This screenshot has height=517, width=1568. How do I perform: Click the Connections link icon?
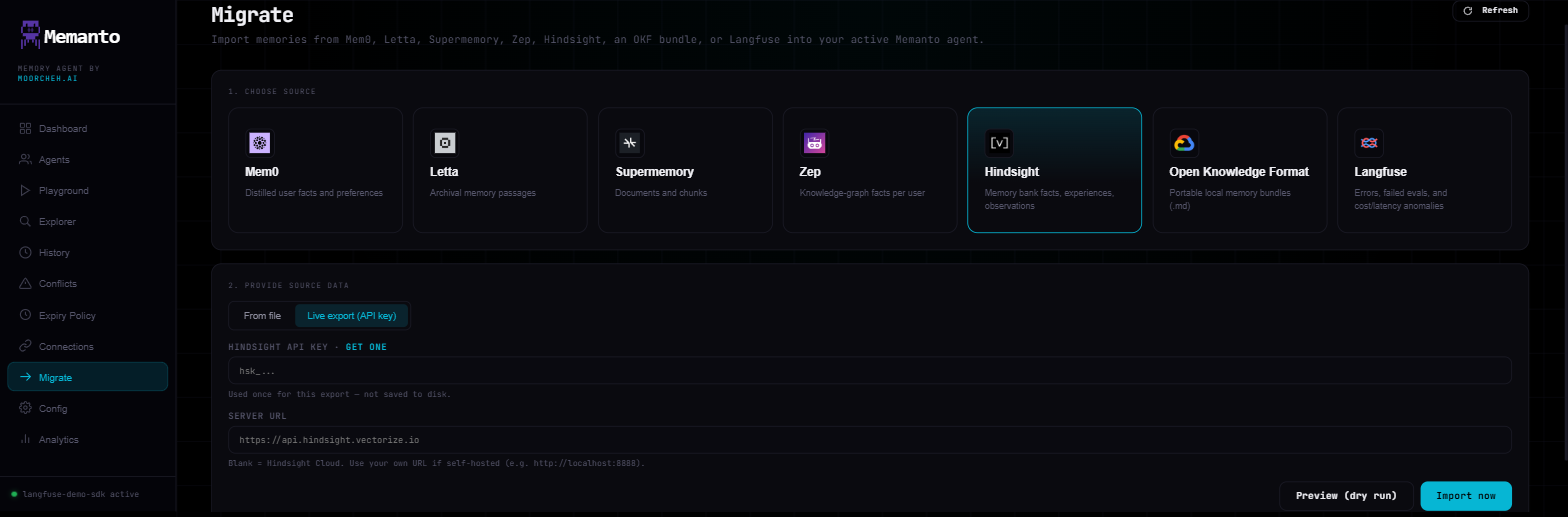tap(25, 347)
